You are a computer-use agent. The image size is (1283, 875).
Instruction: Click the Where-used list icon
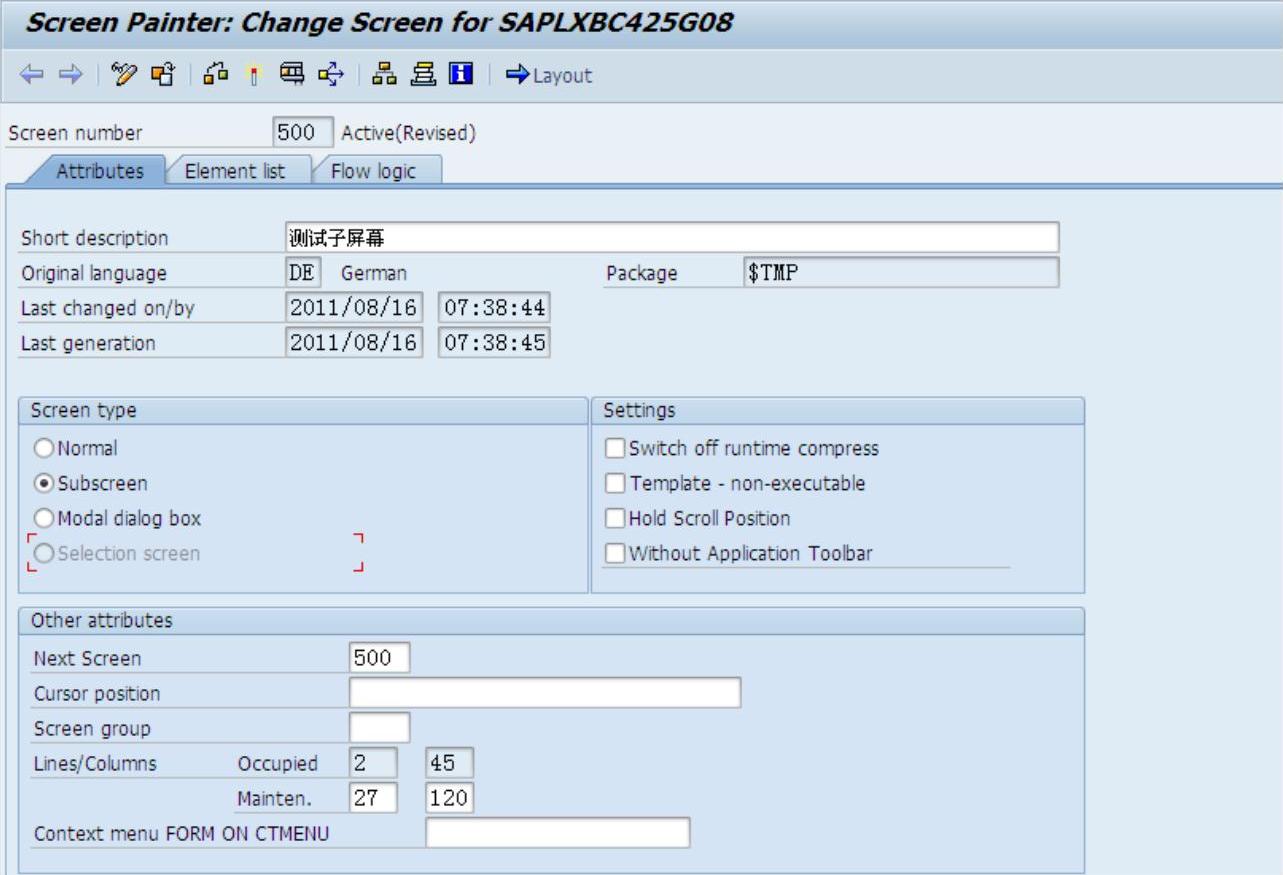pos(331,75)
